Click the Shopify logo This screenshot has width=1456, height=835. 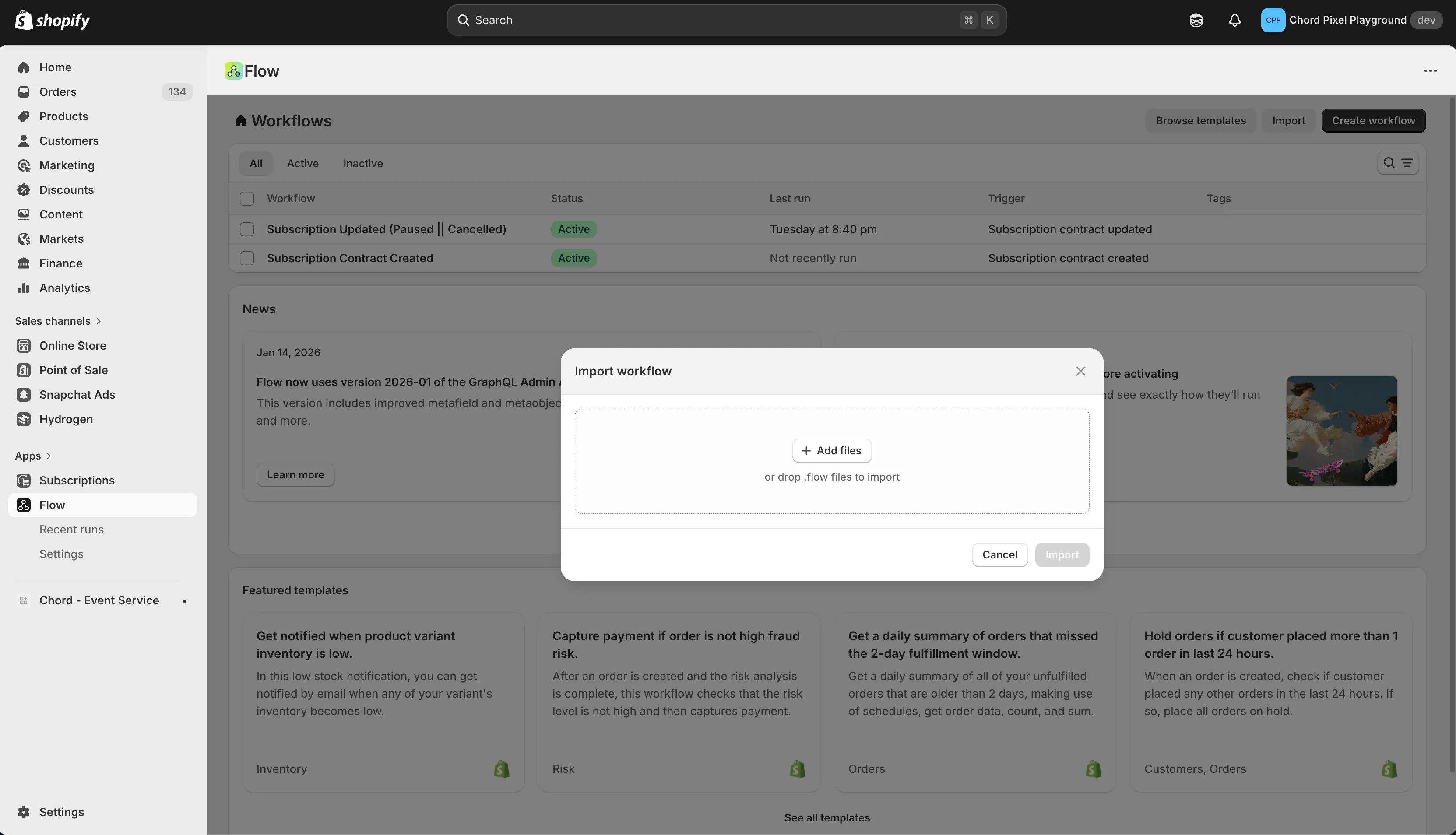[52, 20]
